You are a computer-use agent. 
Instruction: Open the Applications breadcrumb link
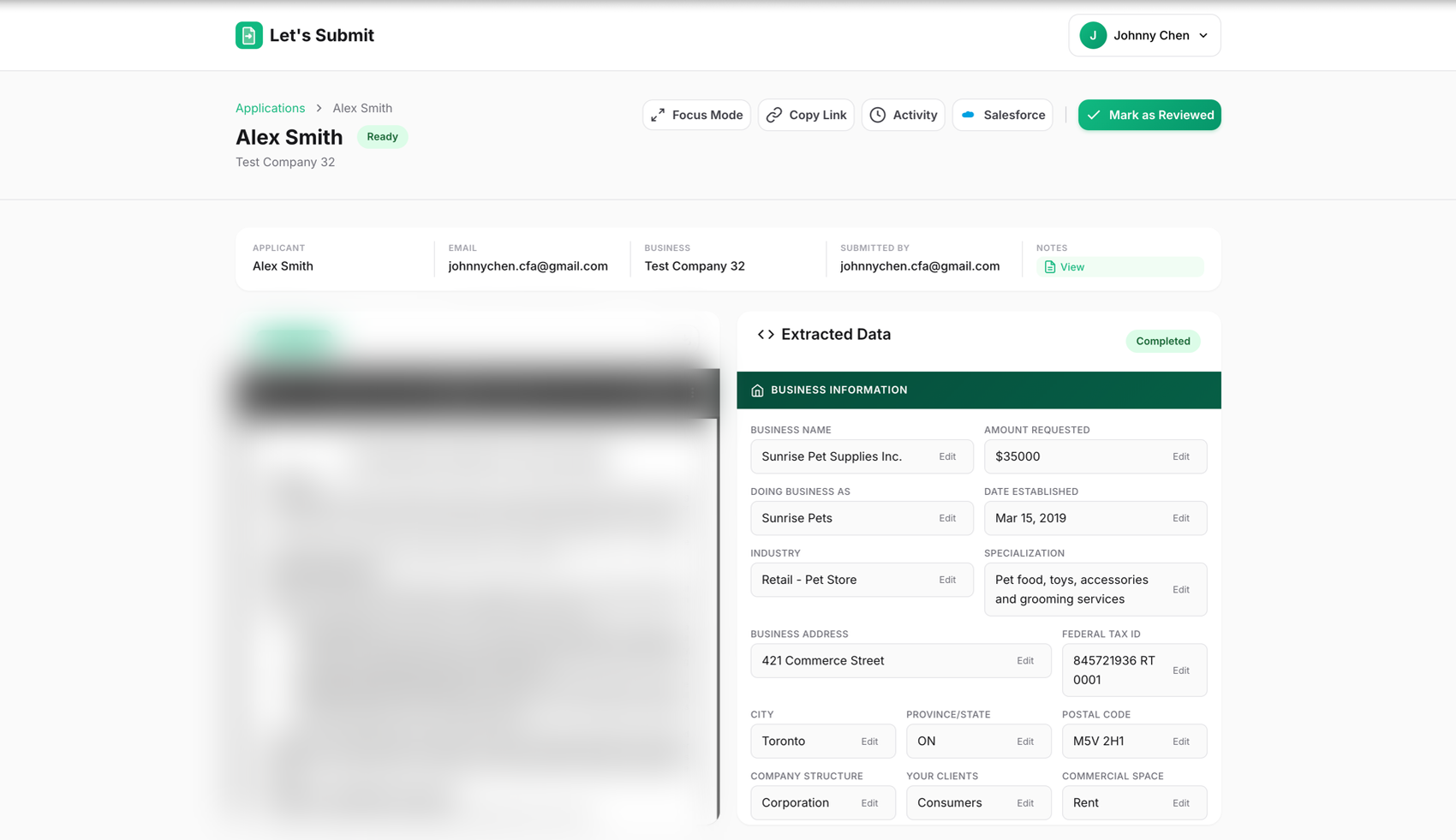click(270, 108)
